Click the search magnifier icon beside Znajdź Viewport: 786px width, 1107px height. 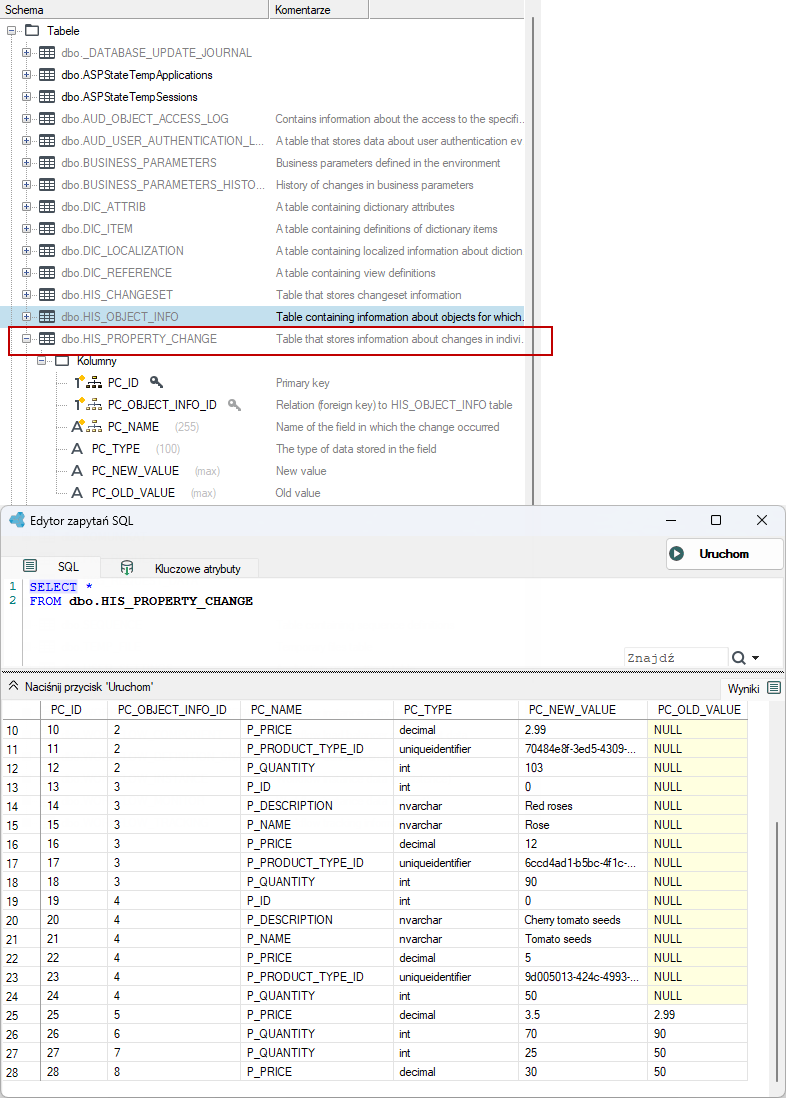coord(739,658)
